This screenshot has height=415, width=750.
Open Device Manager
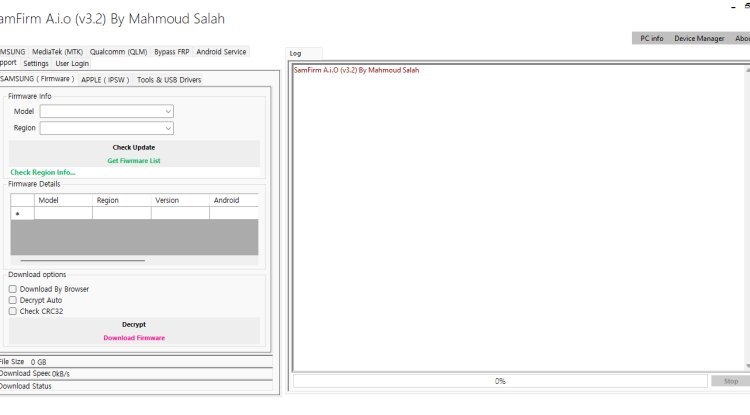tap(699, 38)
